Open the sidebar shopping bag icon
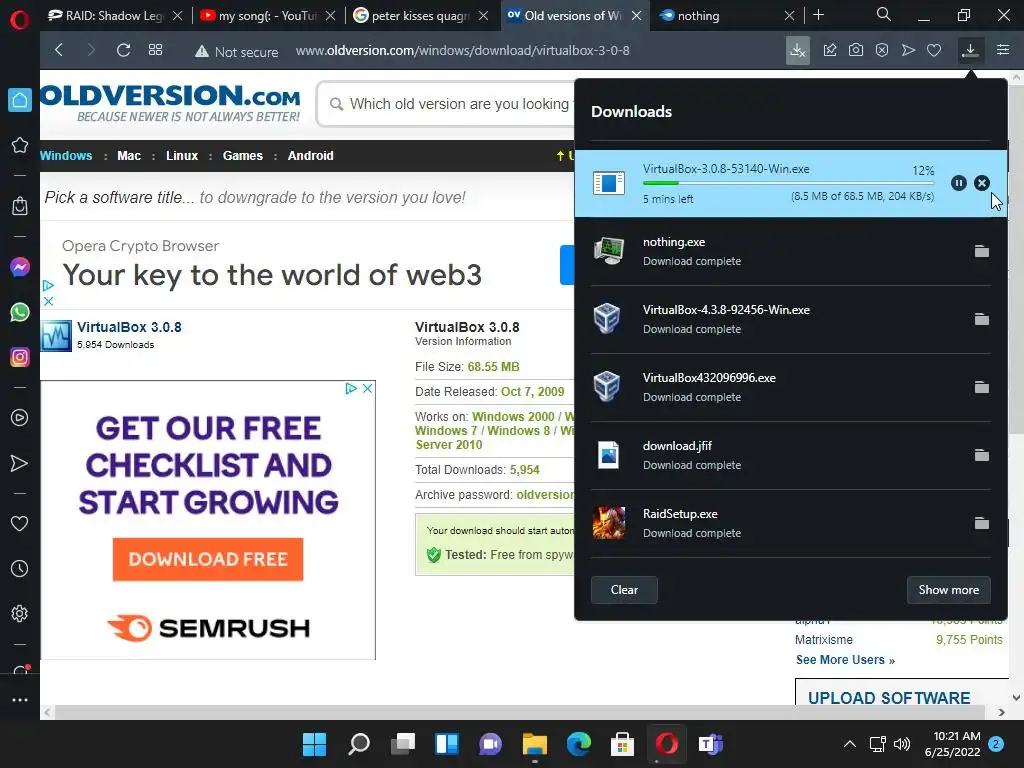The height and width of the screenshot is (768, 1024). point(20,206)
